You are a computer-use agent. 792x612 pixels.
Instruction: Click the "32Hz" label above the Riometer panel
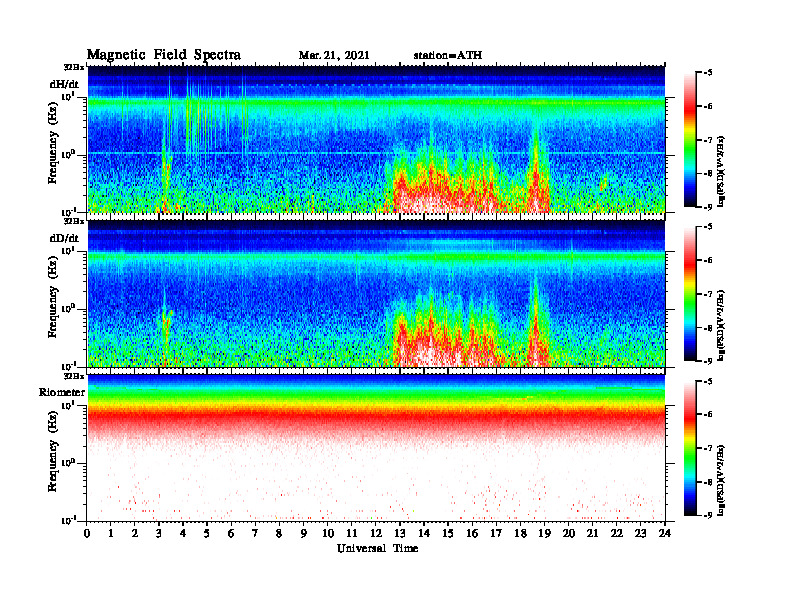coord(74,376)
